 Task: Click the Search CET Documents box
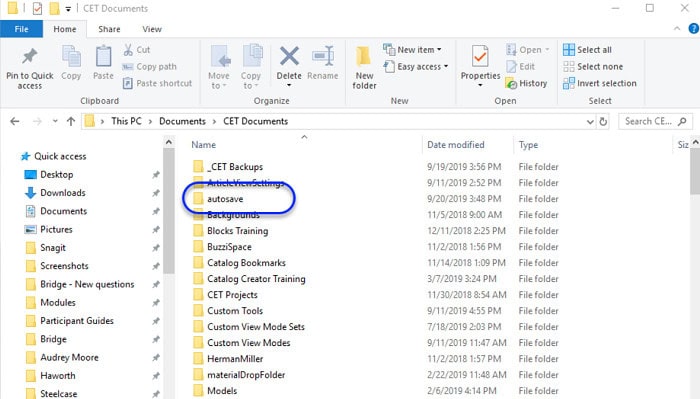click(x=655, y=121)
